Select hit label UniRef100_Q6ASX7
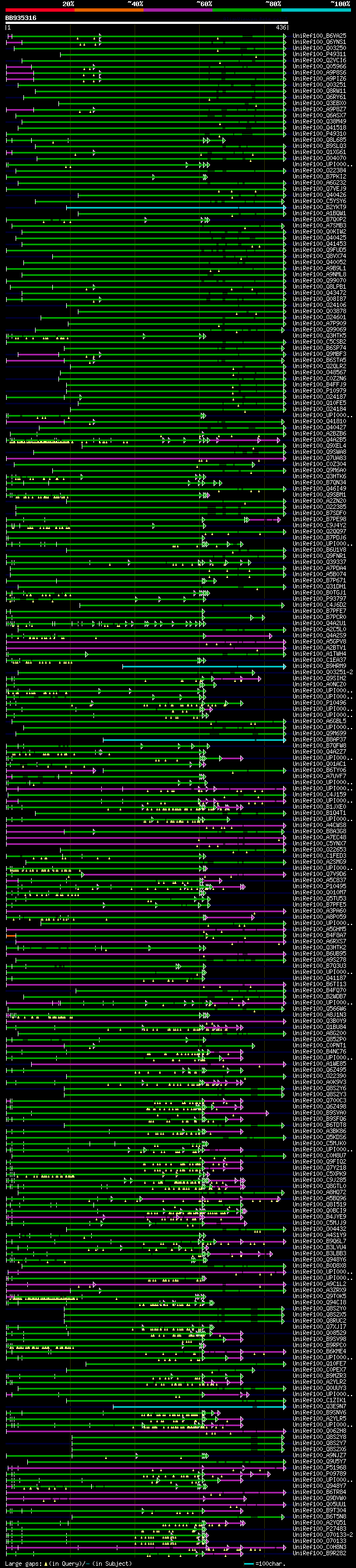Image resolution: width=356 pixels, height=1568 pixels. coord(319,116)
